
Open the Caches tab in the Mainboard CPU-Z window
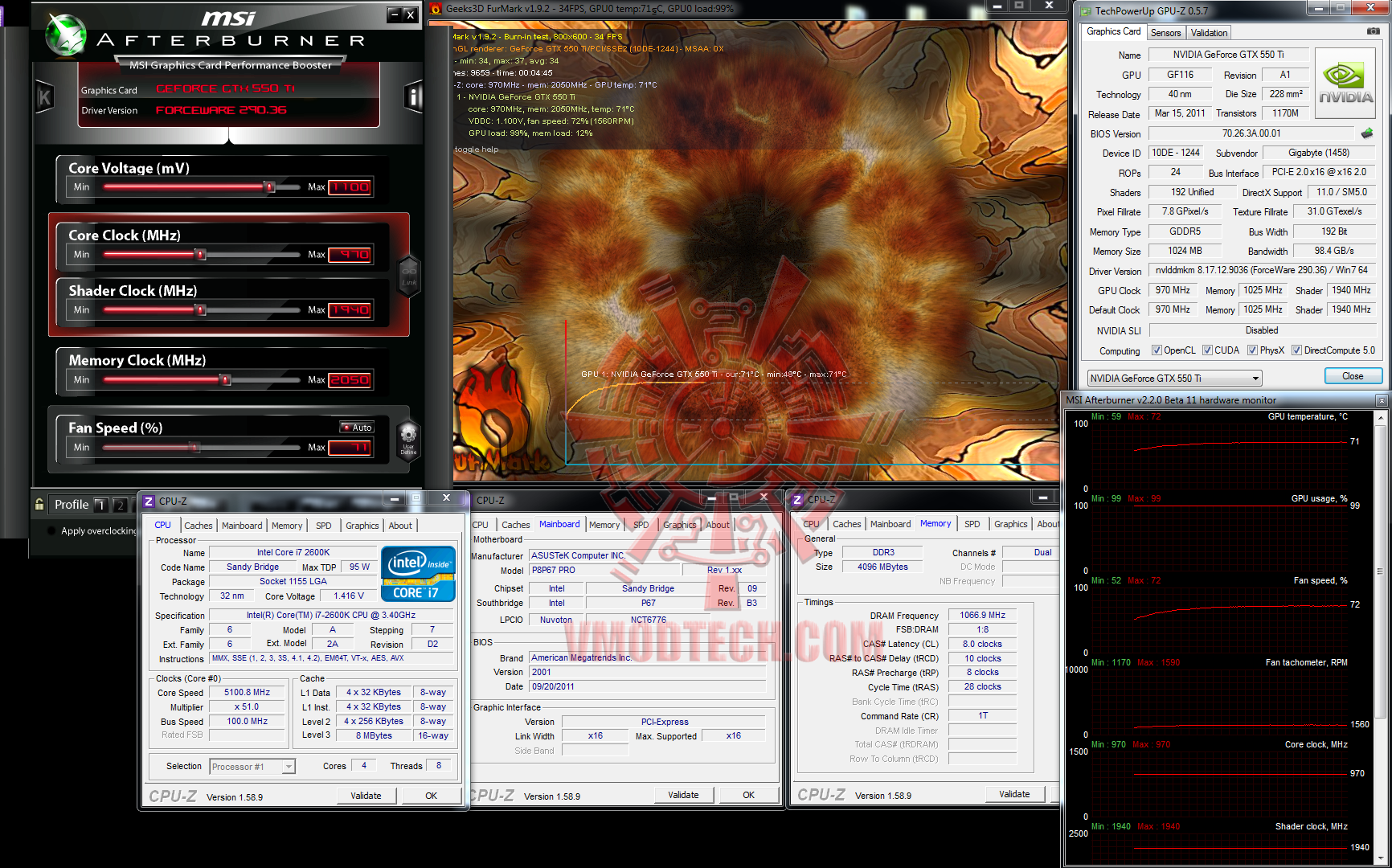[x=516, y=525]
